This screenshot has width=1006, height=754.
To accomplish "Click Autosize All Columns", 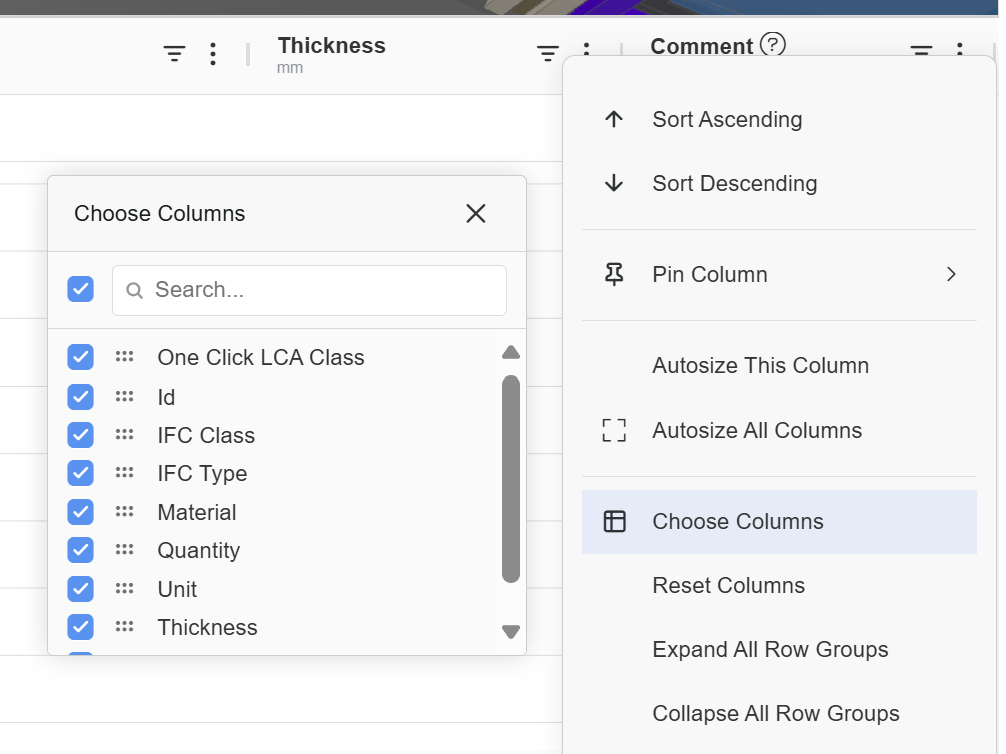I will click(x=756, y=430).
